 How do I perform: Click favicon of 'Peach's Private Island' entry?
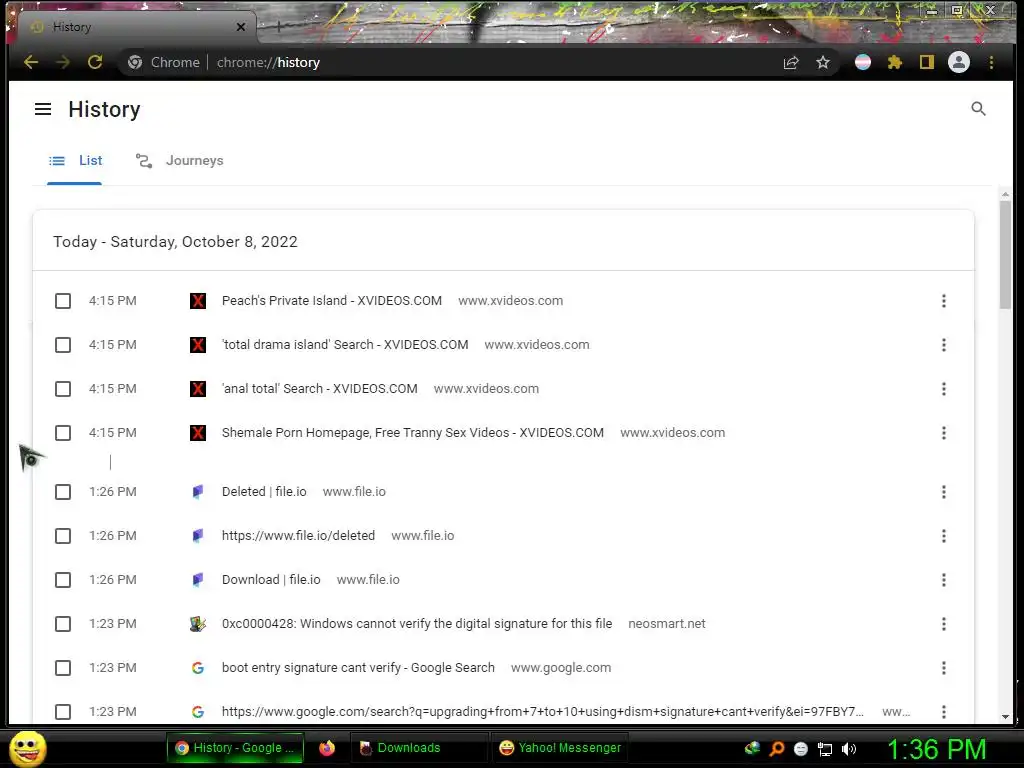[198, 301]
